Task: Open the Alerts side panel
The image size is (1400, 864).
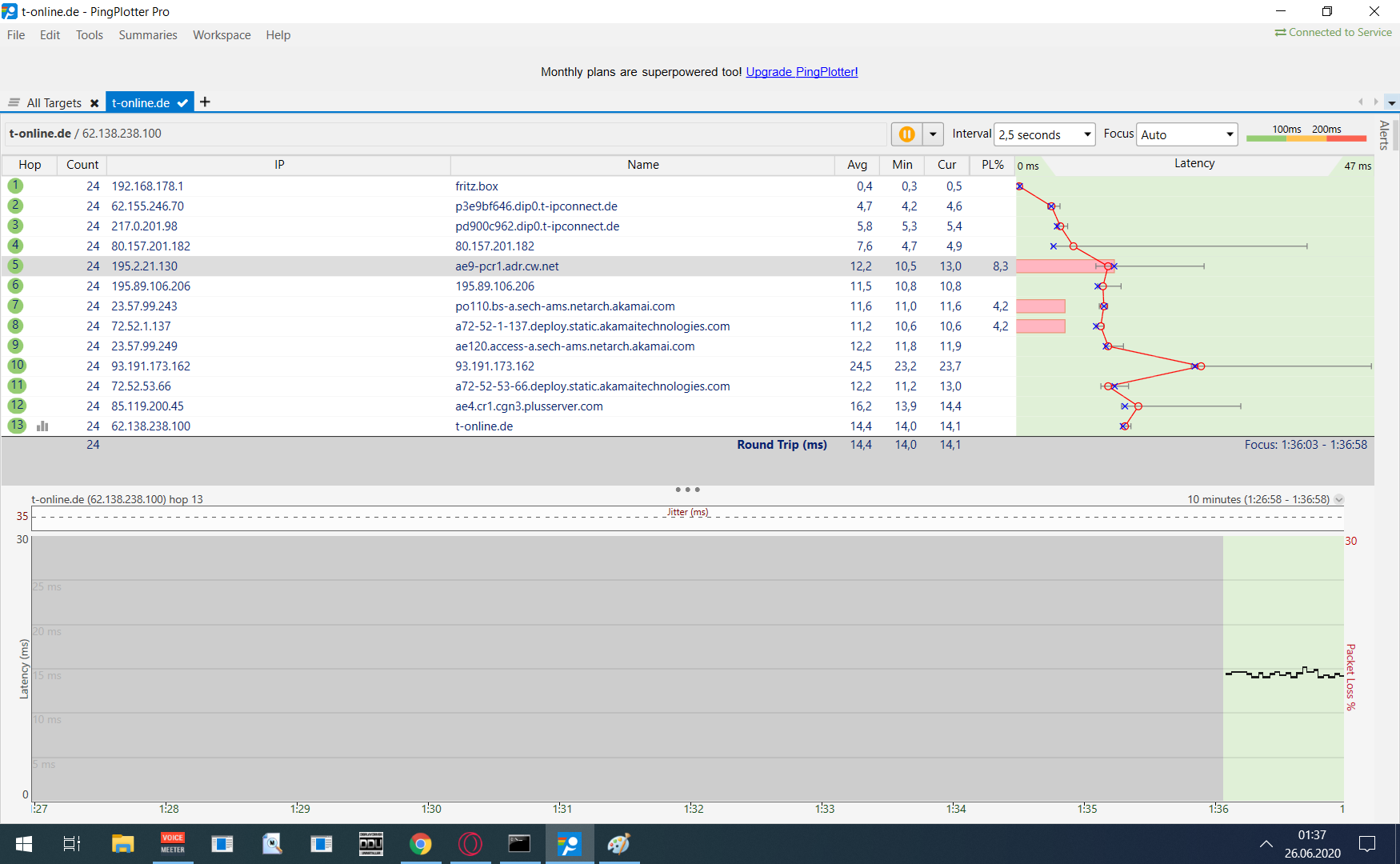Action: (1384, 134)
